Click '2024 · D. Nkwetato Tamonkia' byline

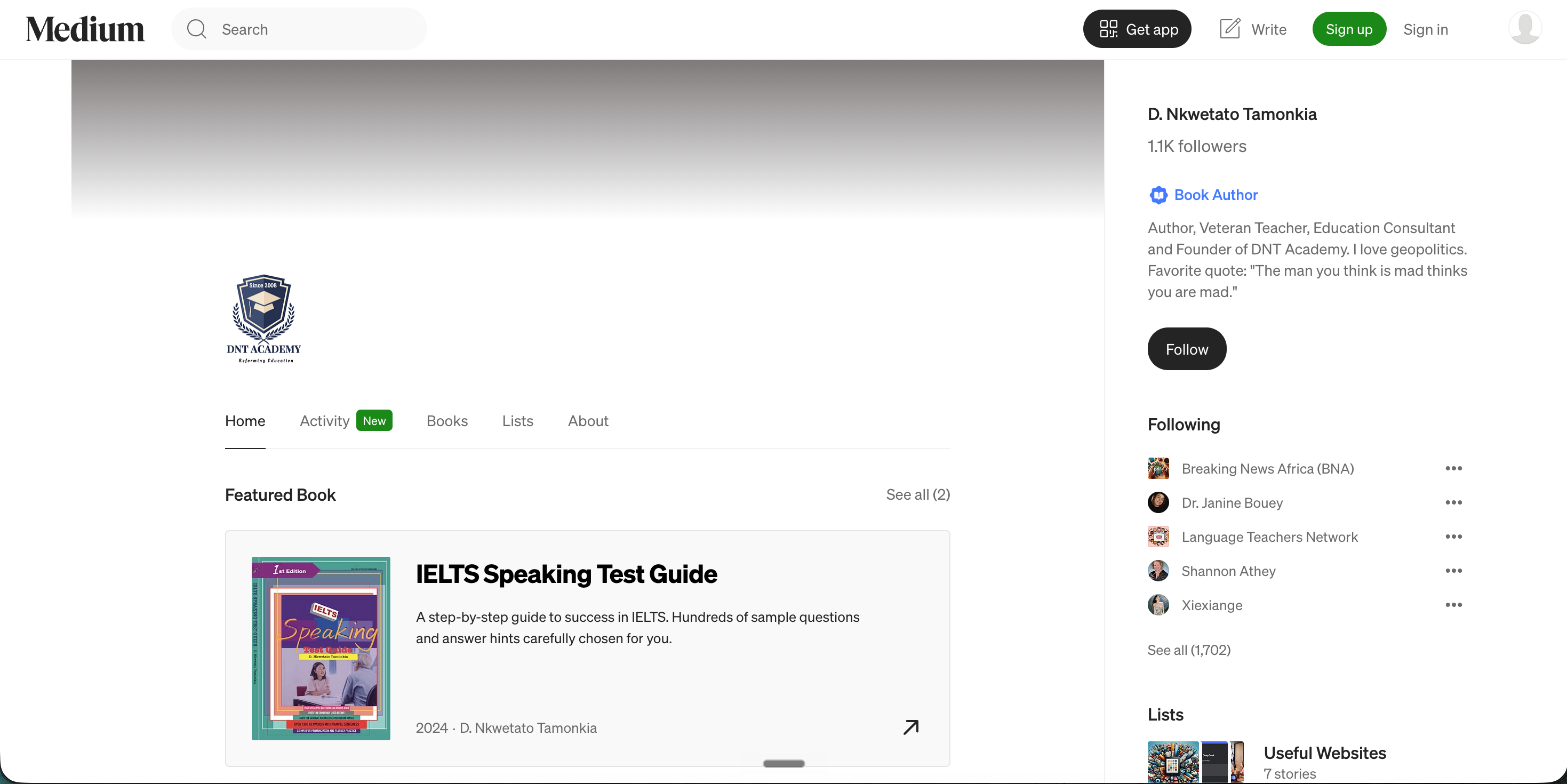click(x=506, y=727)
